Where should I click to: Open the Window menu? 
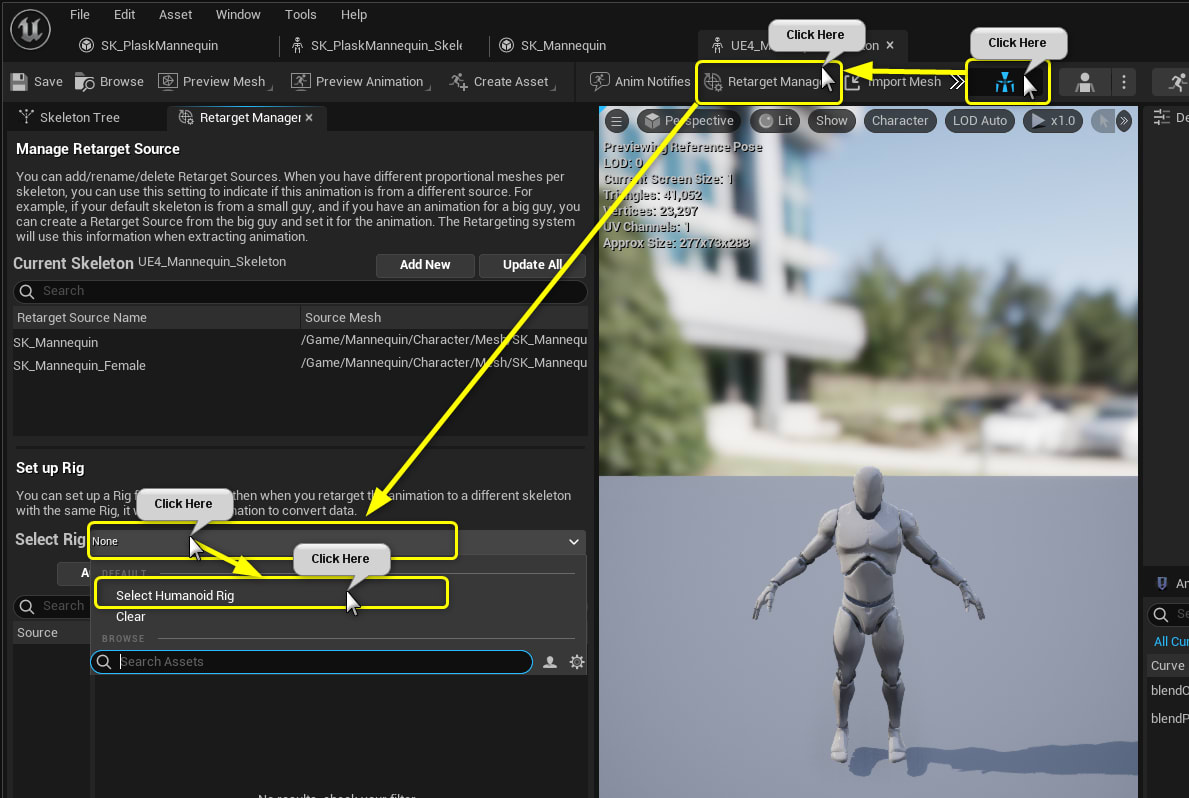pos(238,14)
